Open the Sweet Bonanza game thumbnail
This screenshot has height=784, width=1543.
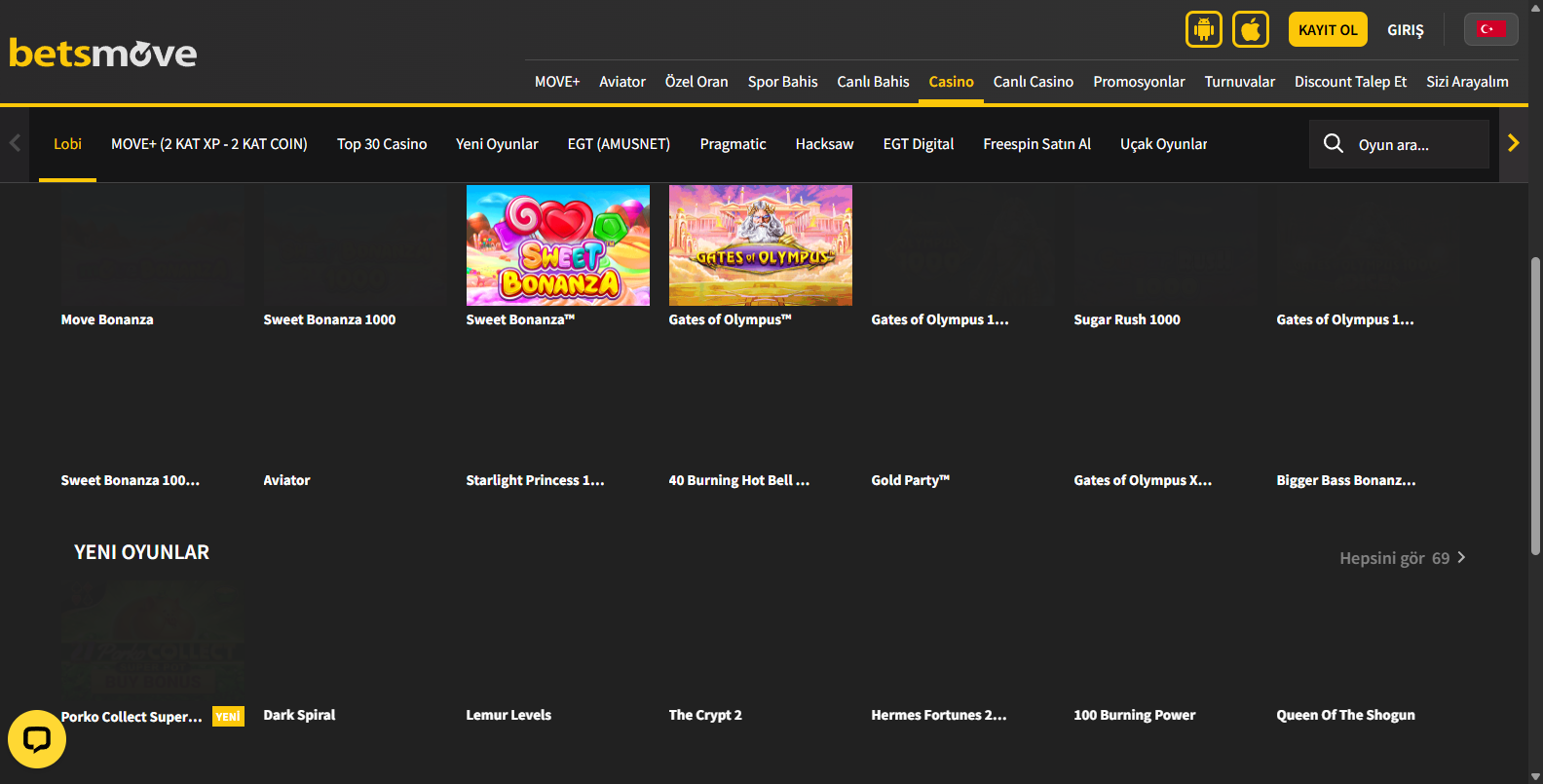pyautogui.click(x=557, y=245)
